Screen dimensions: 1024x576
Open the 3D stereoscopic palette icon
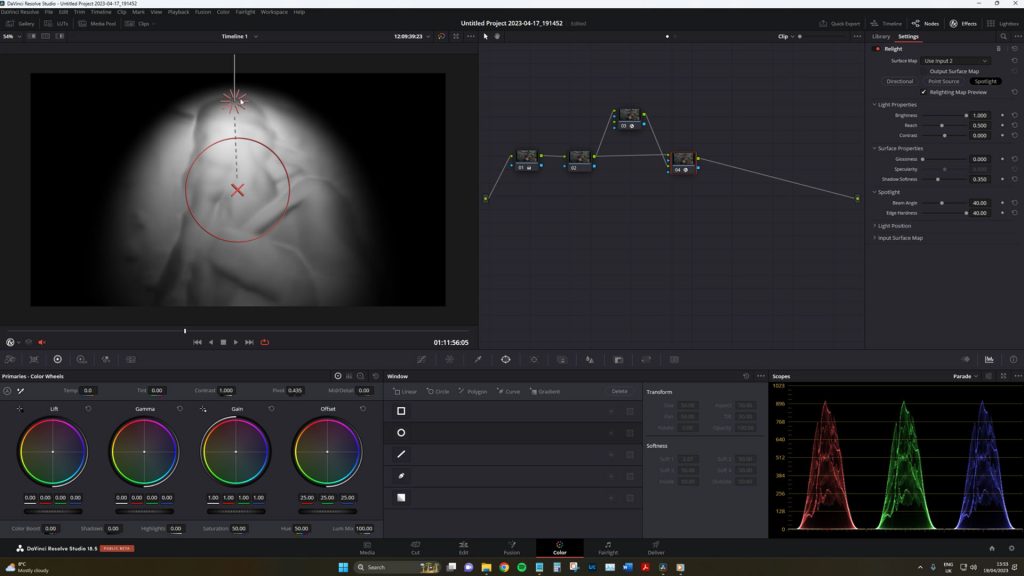pos(675,359)
